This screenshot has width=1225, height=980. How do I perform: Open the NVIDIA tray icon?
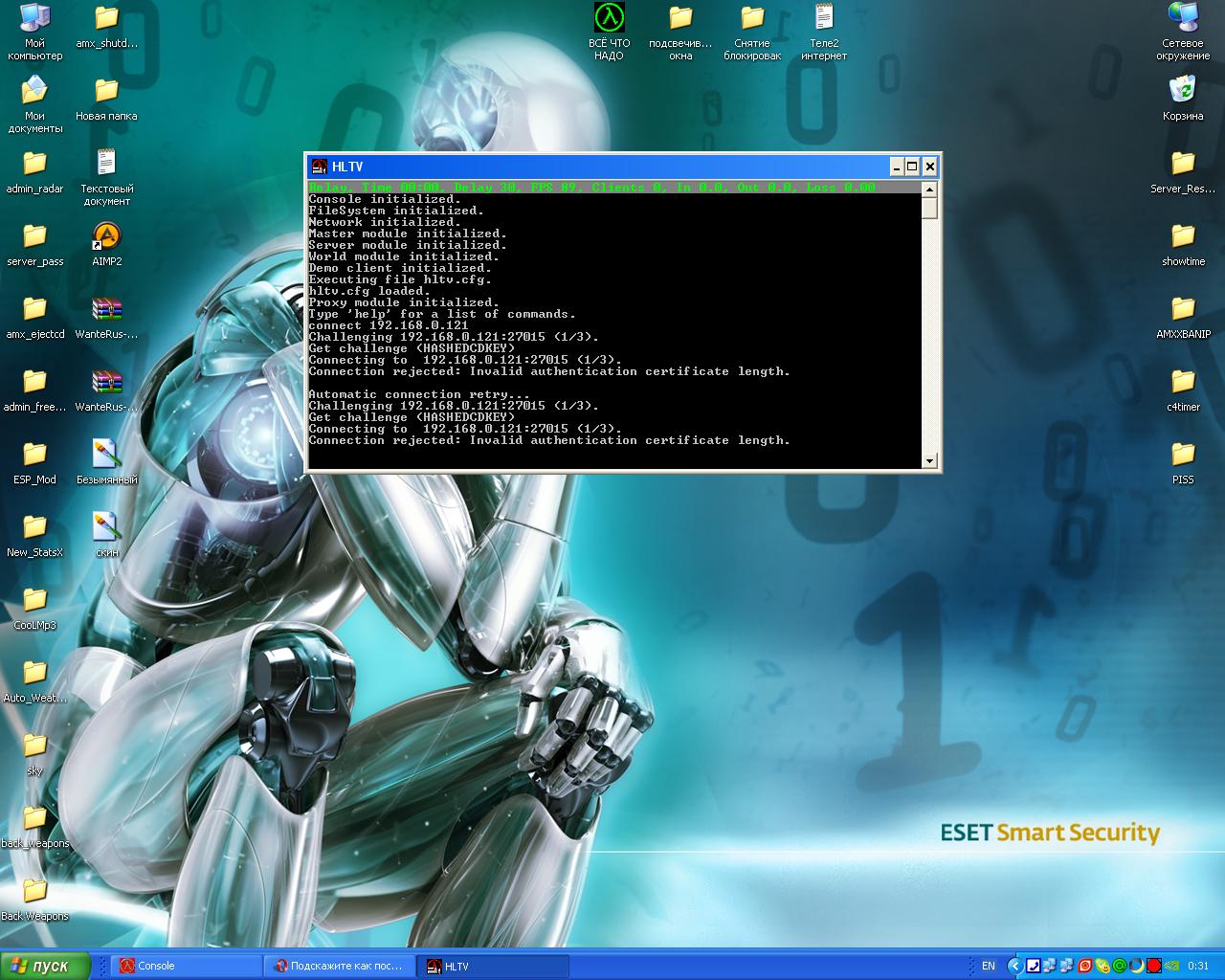coord(1171,966)
